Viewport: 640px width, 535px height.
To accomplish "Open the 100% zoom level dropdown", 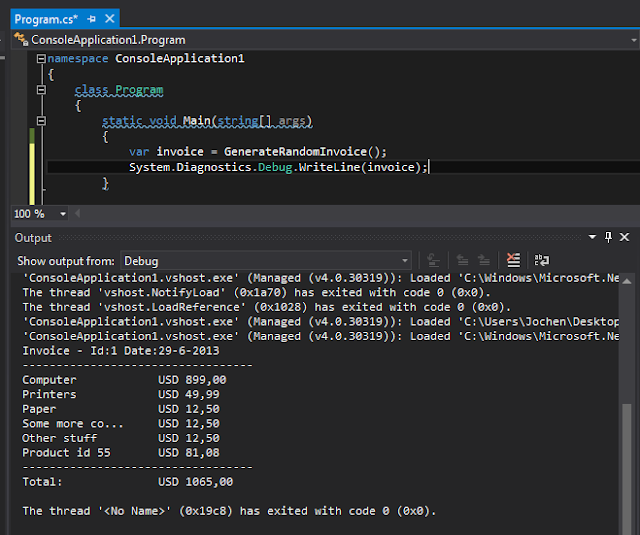I will (x=63, y=214).
